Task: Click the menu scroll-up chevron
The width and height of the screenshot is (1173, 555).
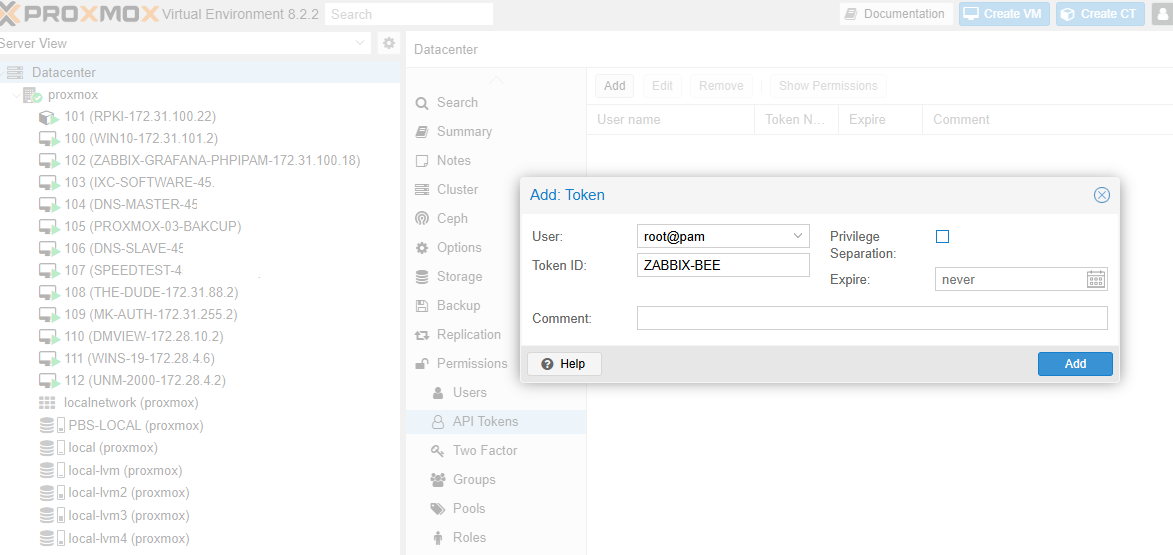Action: point(496,80)
